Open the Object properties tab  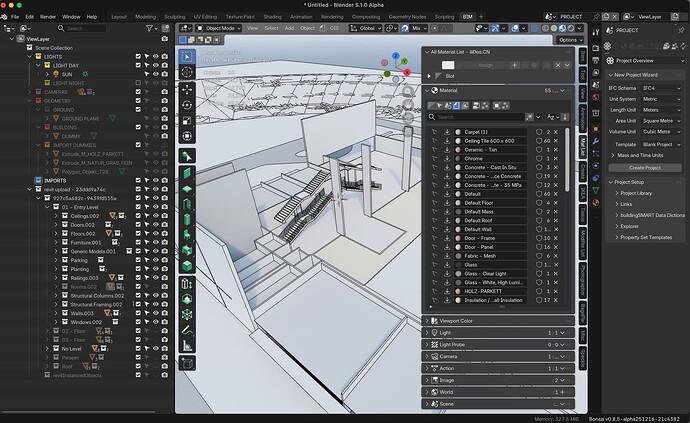point(595,129)
